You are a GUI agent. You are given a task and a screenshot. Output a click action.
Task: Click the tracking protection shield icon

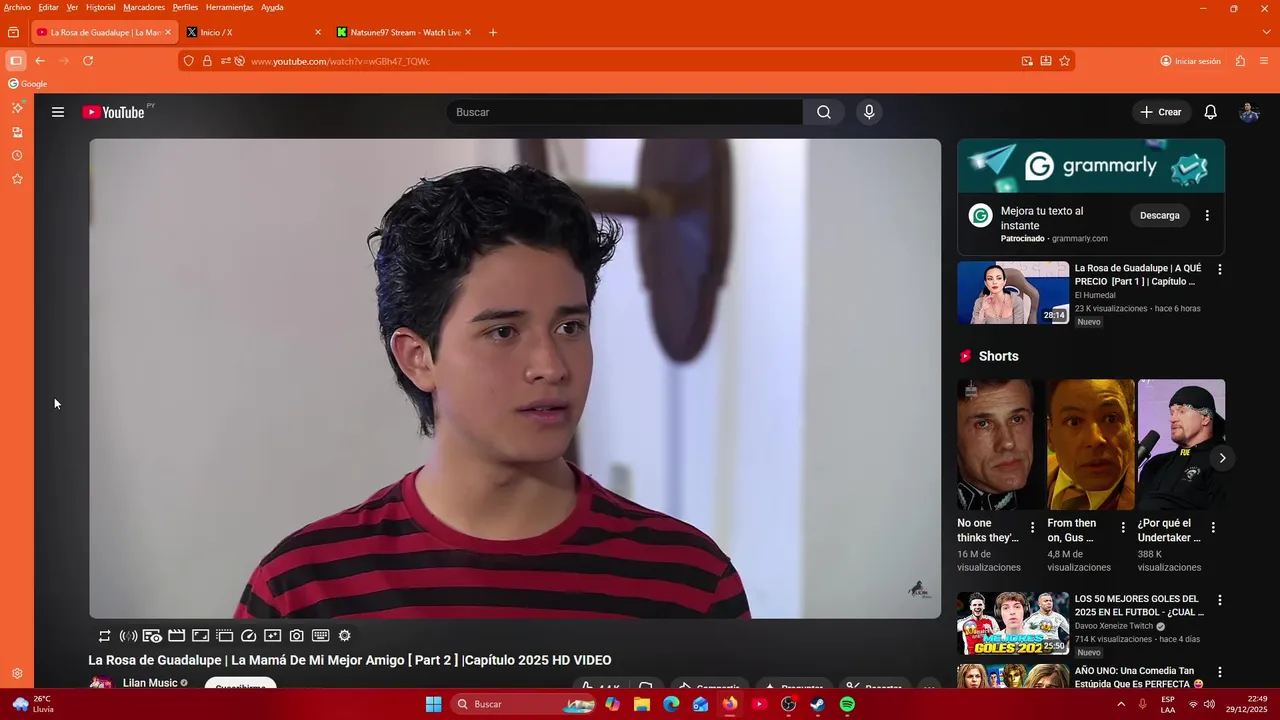coord(188,61)
